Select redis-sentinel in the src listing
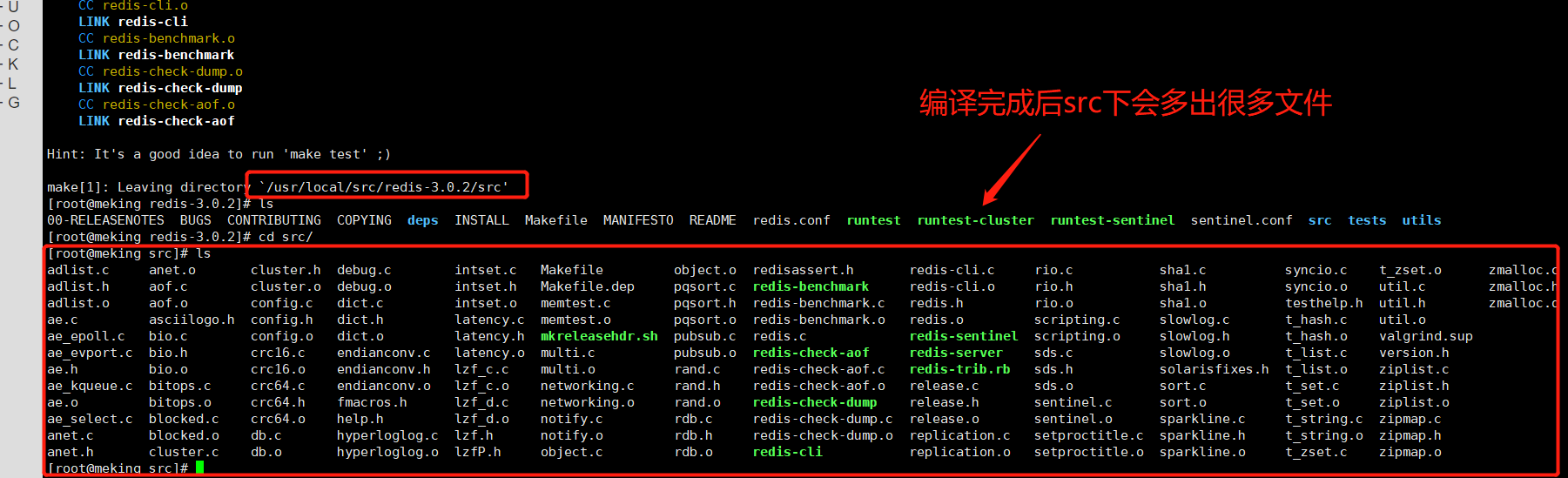 (x=964, y=336)
